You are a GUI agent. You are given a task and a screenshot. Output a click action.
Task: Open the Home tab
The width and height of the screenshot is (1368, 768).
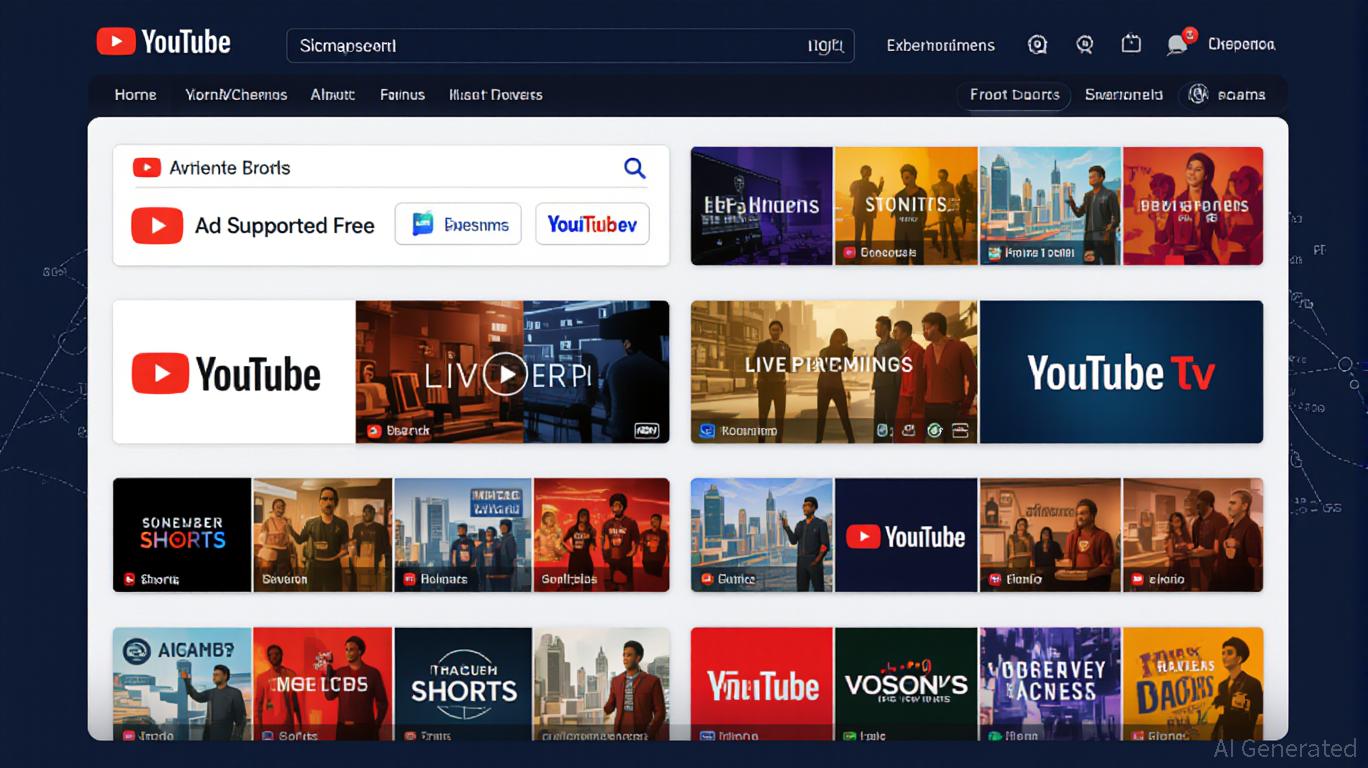pyautogui.click(x=135, y=95)
